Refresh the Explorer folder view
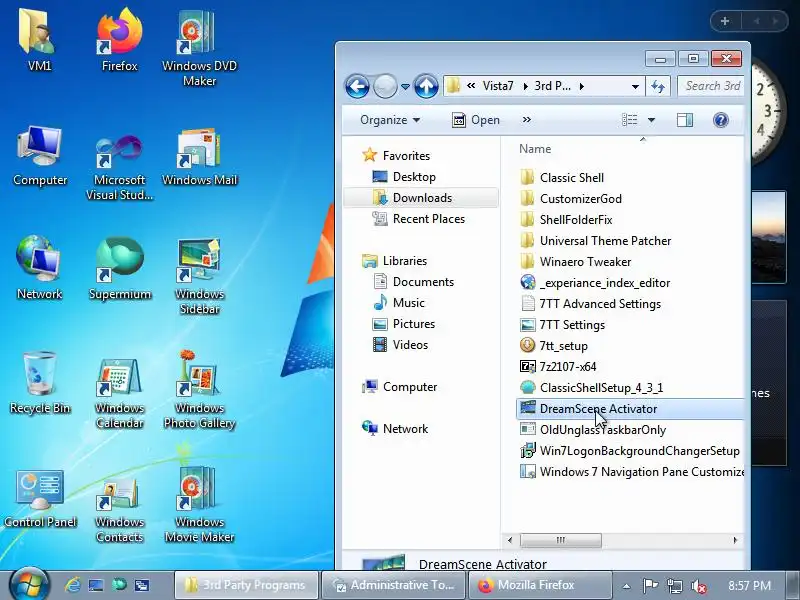The height and width of the screenshot is (600, 800). pyautogui.click(x=659, y=86)
